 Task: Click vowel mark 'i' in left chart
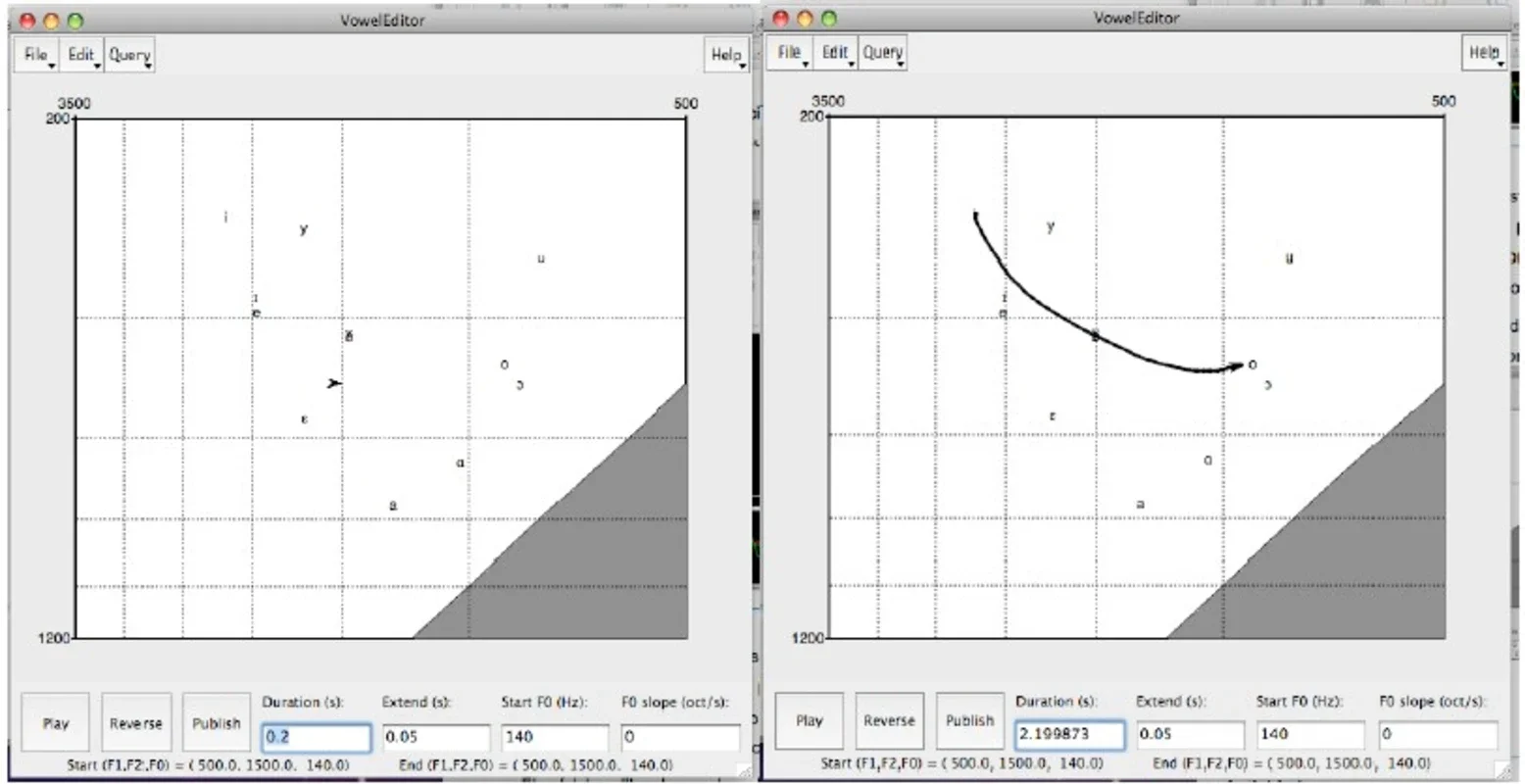coord(225,217)
